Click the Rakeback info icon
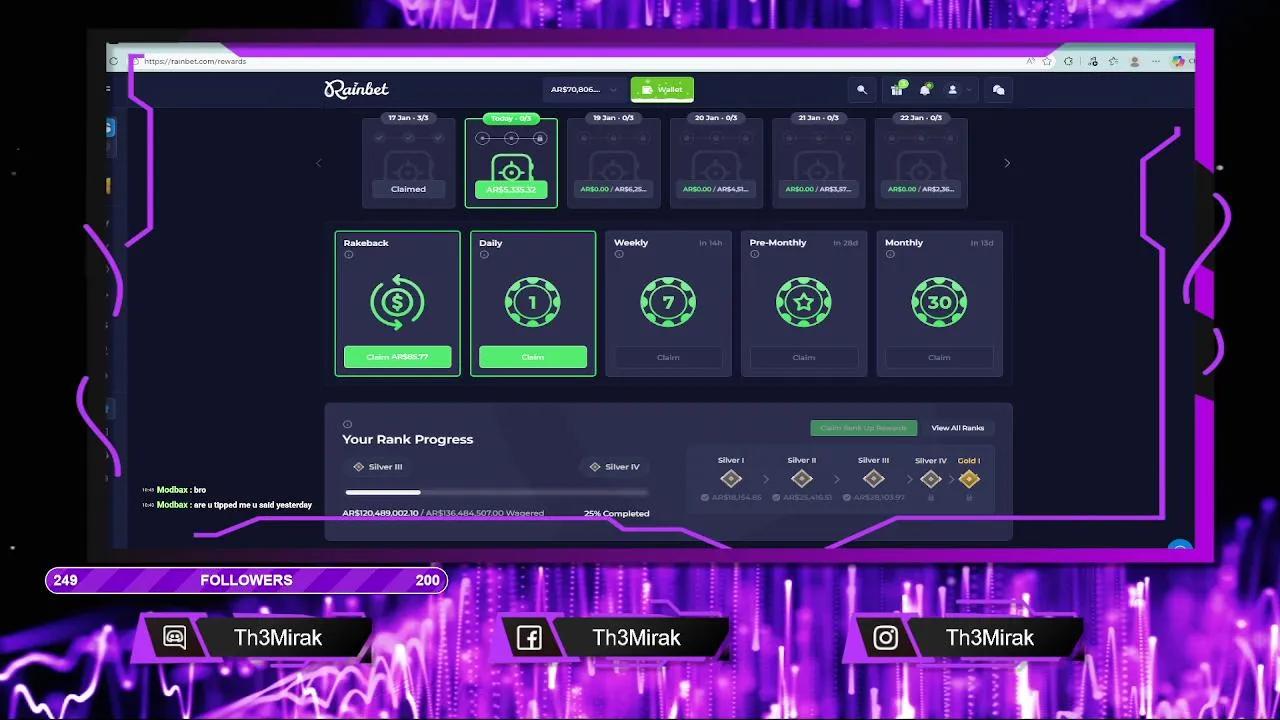The height and width of the screenshot is (720, 1280). coord(348,255)
